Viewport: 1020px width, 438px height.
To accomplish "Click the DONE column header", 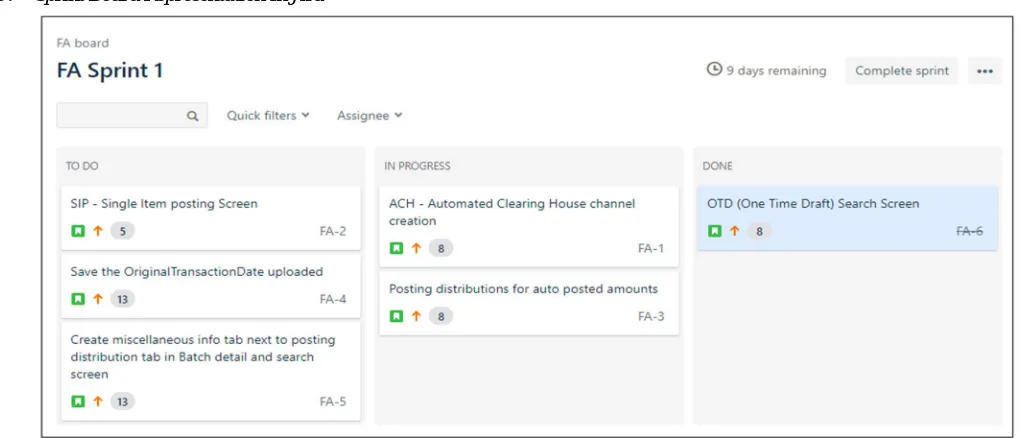I will (718, 166).
